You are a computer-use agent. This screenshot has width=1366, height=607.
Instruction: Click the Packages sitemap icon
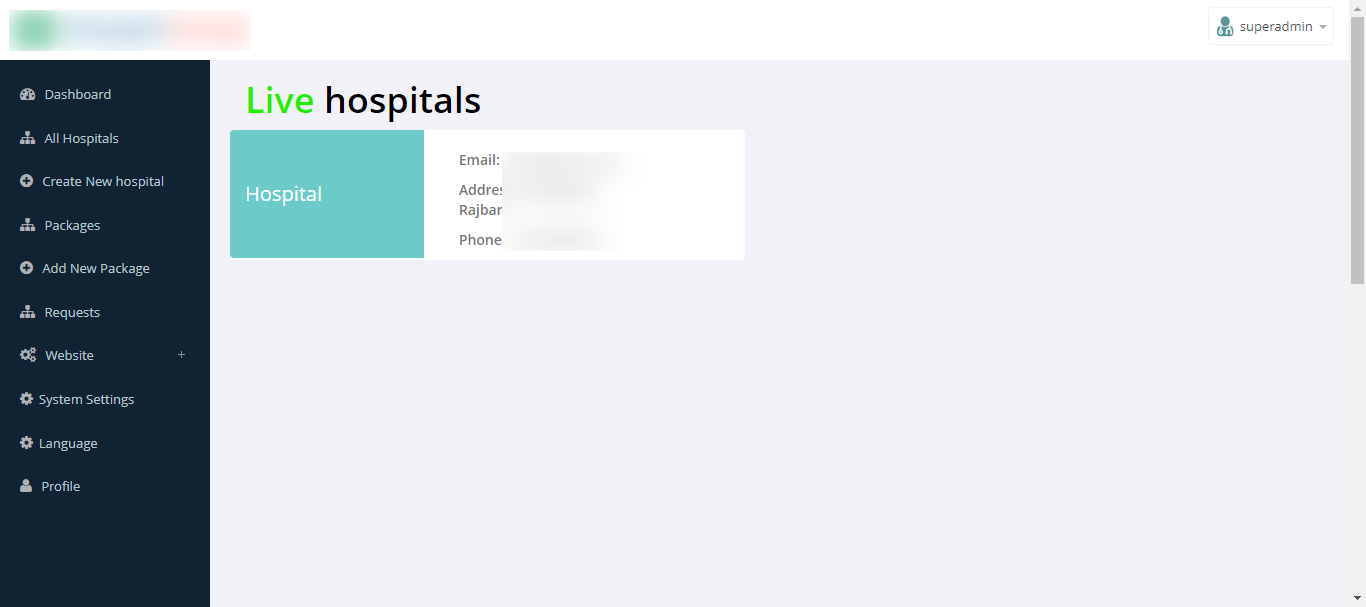(28, 225)
